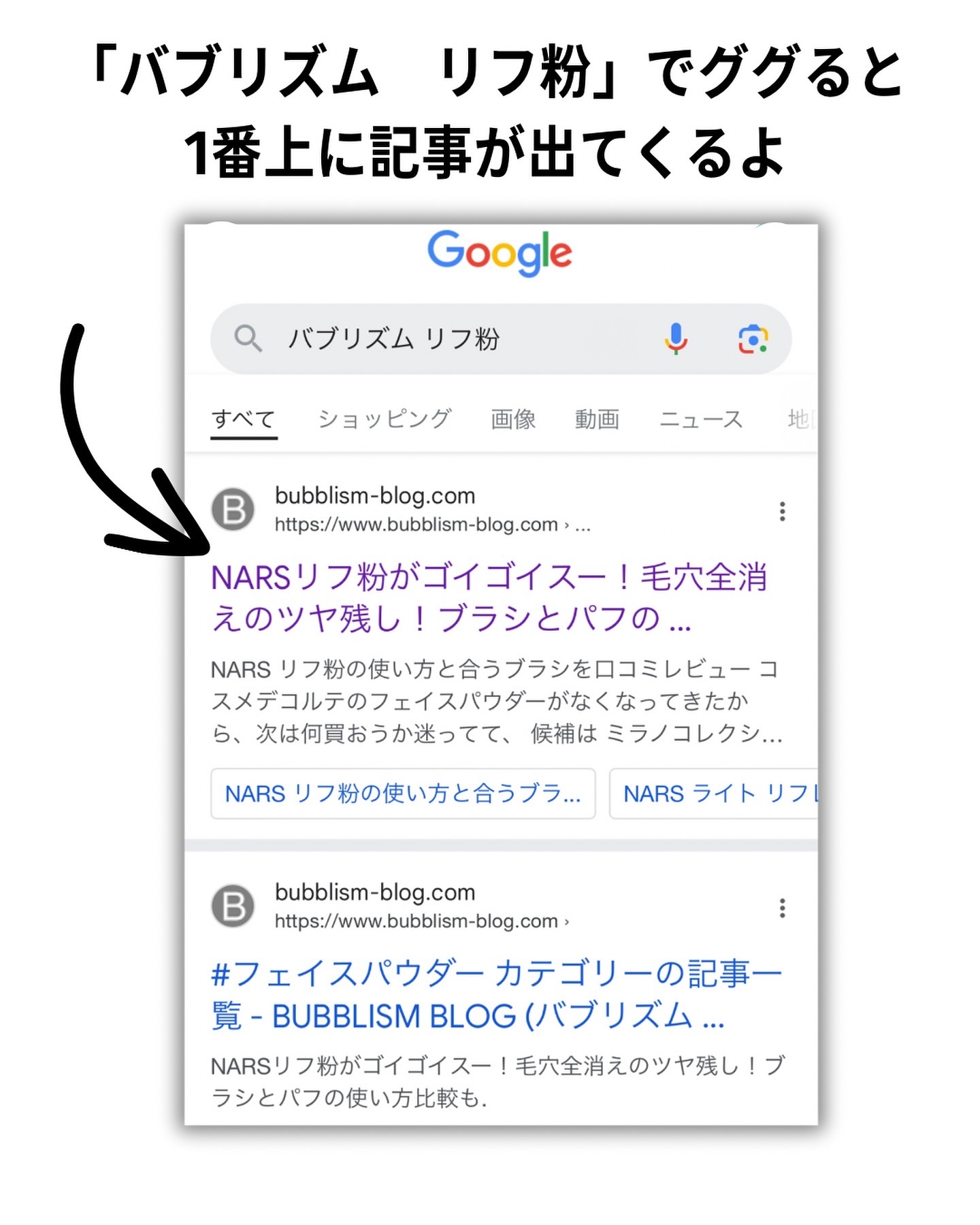Open Google Lens camera search
Screen dimensions: 980x1225
coord(753,339)
